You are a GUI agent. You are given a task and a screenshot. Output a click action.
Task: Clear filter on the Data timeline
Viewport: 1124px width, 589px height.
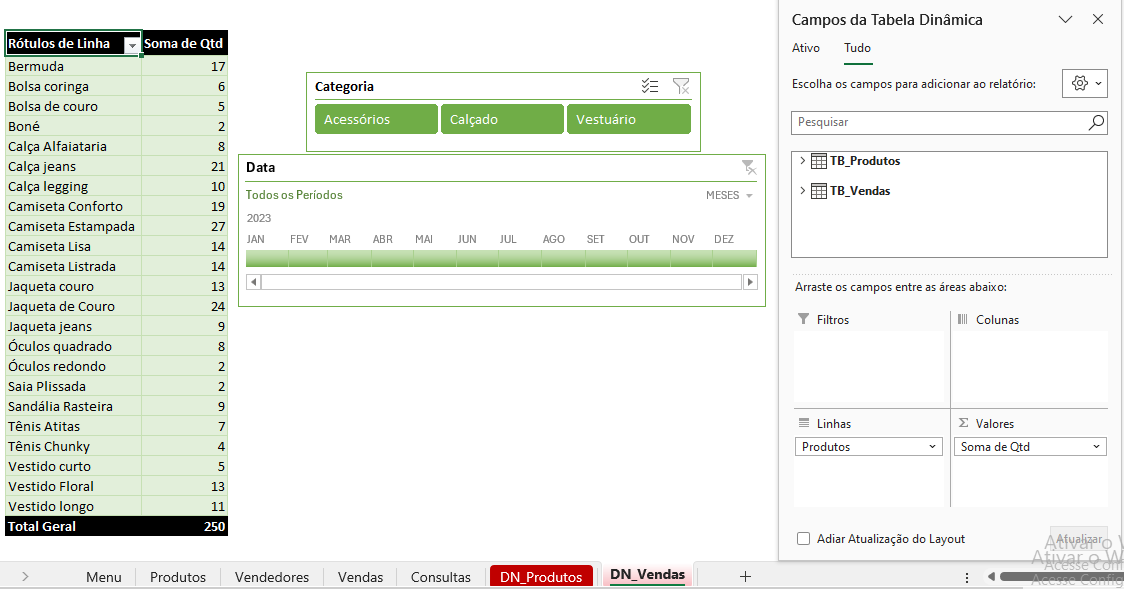coord(748,168)
